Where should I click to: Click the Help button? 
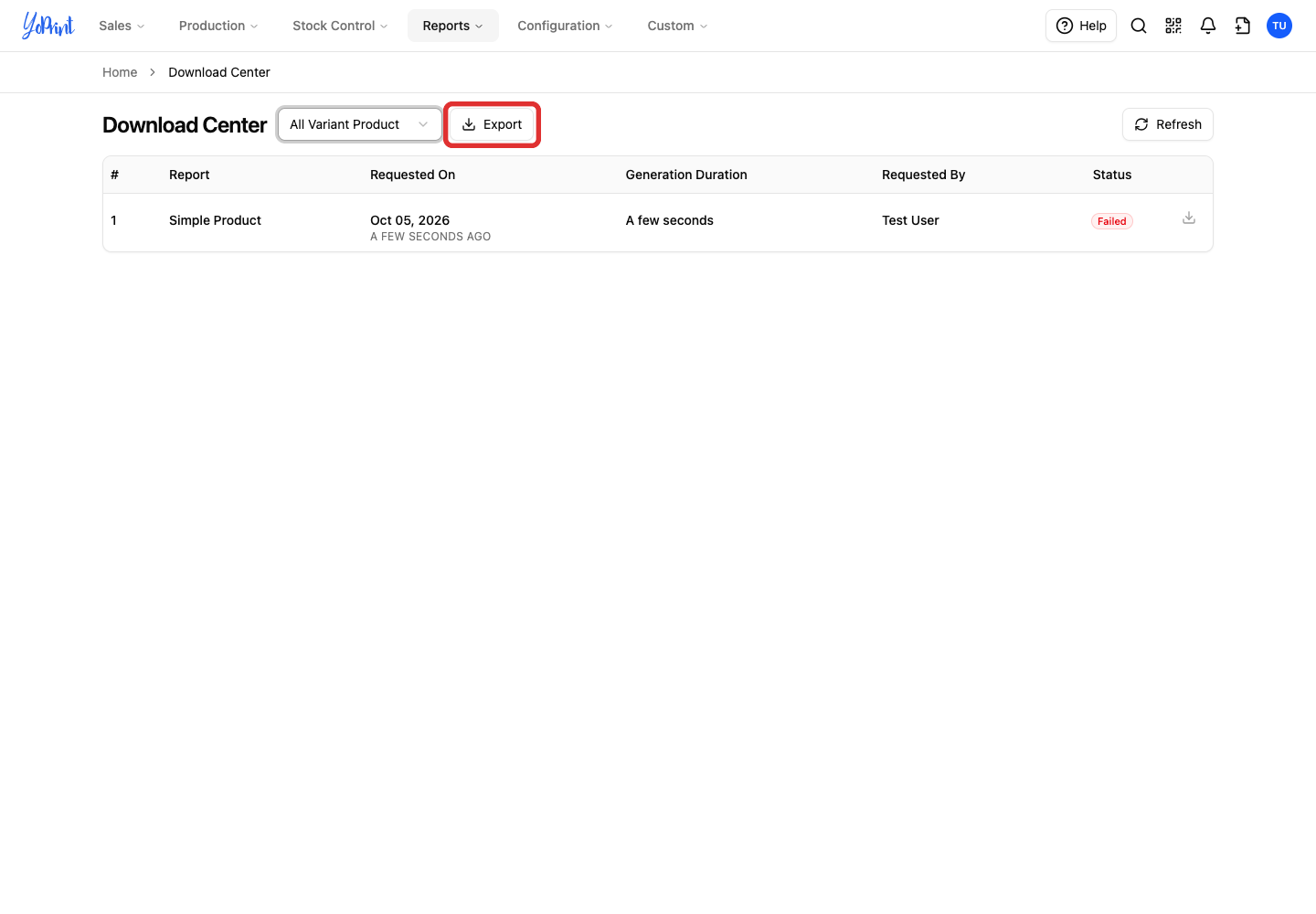(x=1081, y=26)
